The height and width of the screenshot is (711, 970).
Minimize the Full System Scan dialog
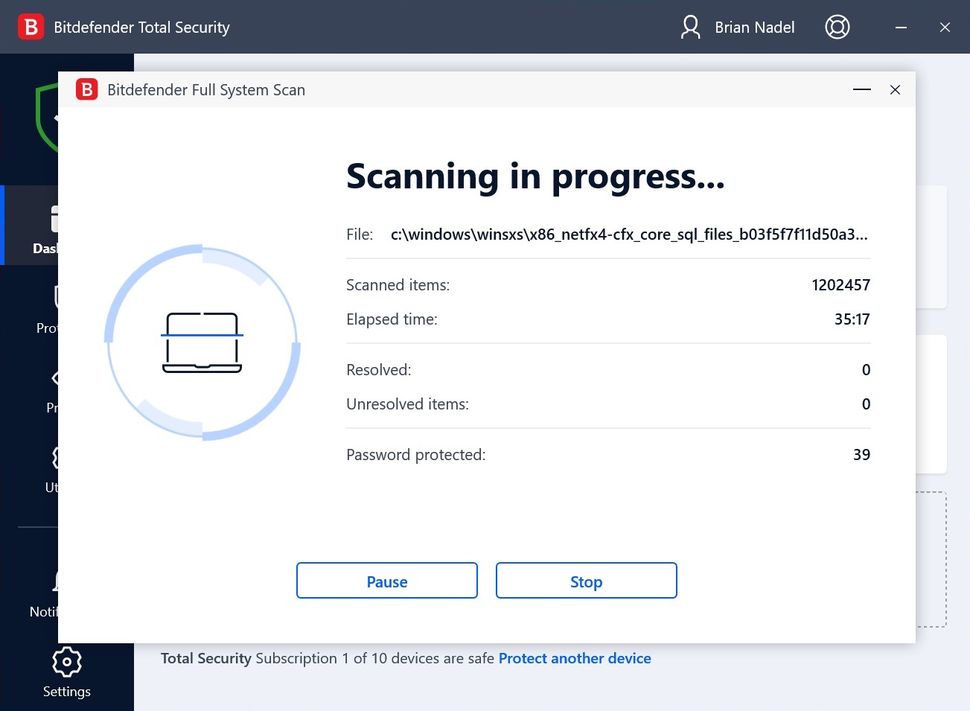pos(862,90)
